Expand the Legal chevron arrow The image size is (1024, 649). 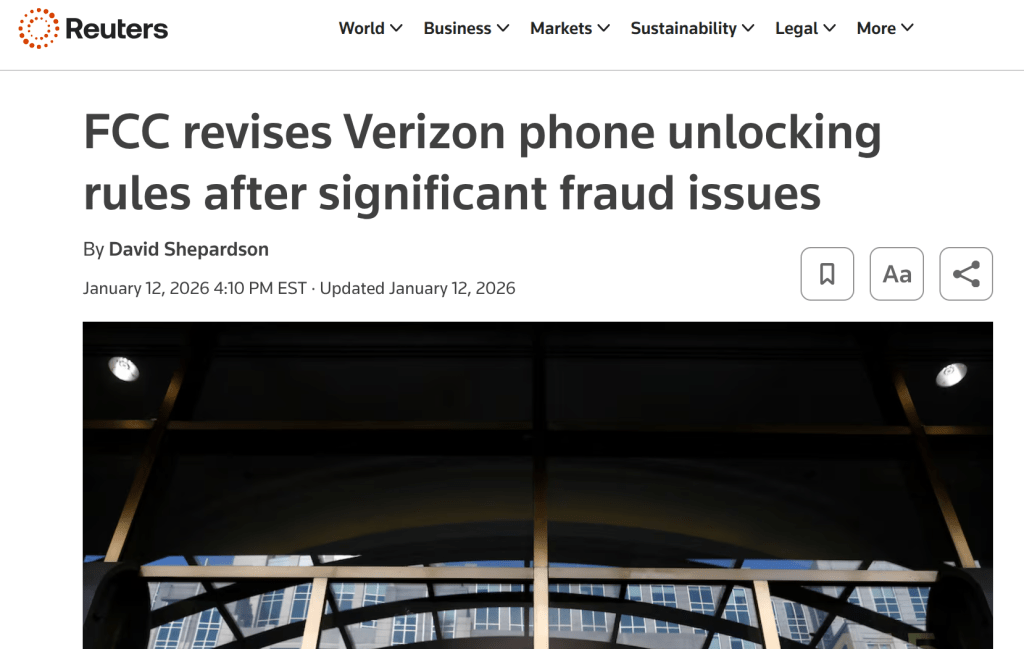pyautogui.click(x=830, y=28)
